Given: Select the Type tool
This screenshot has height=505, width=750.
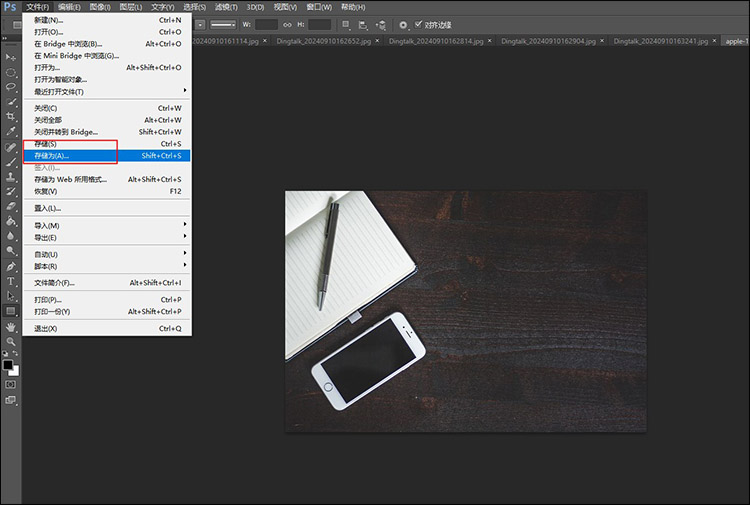Looking at the screenshot, I should (x=11, y=281).
